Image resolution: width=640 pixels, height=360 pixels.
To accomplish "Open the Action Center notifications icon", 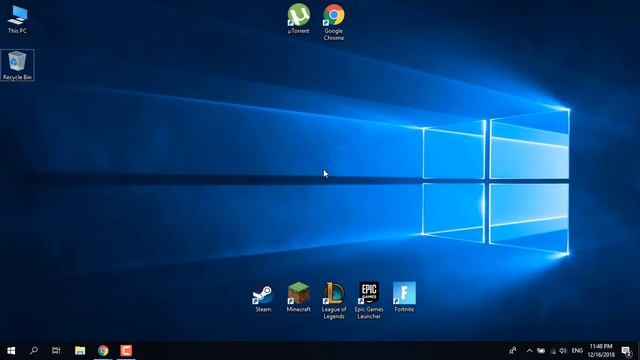I will pos(626,351).
